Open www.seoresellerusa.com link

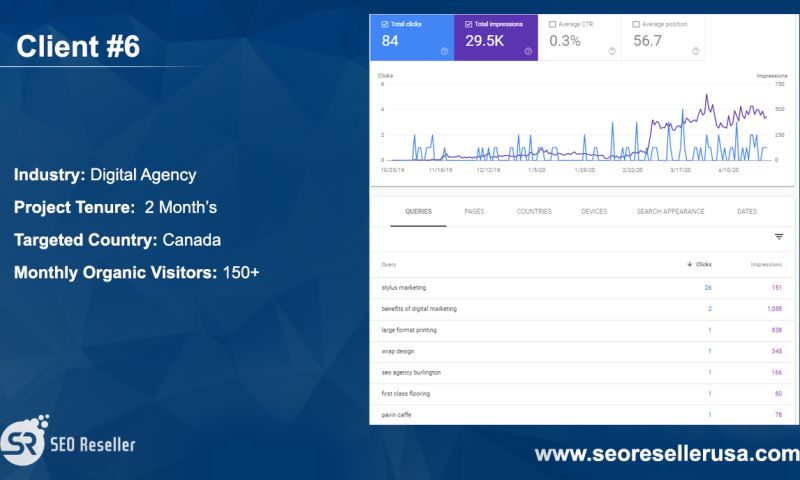(666, 454)
